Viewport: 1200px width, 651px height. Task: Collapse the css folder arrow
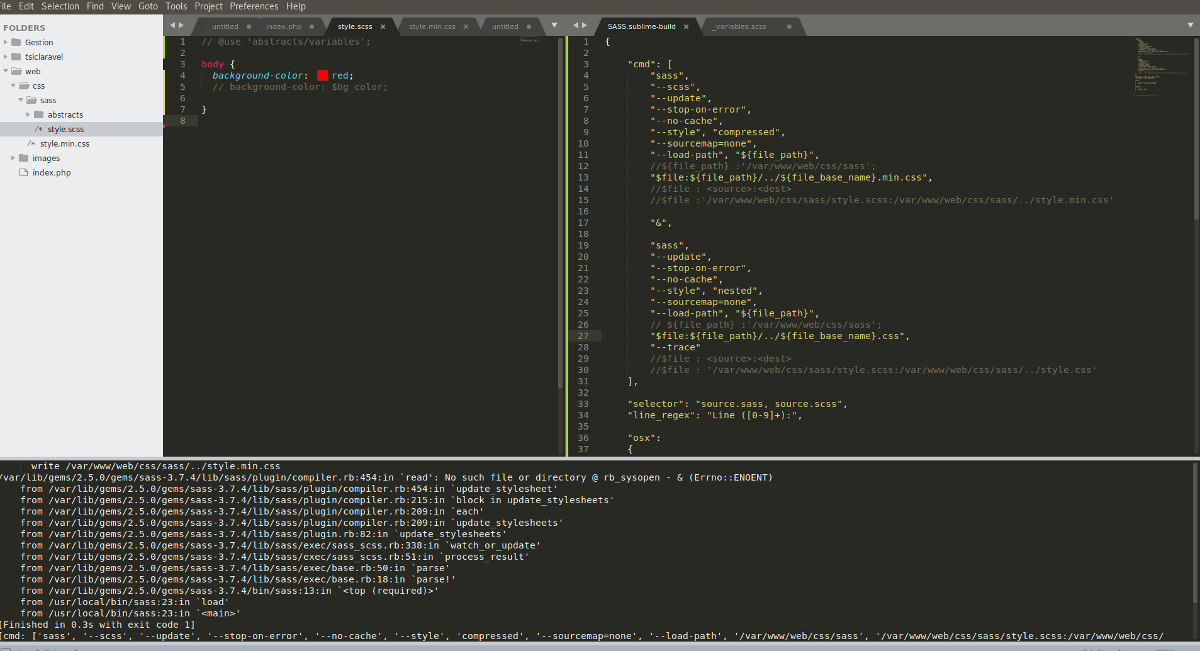13,86
